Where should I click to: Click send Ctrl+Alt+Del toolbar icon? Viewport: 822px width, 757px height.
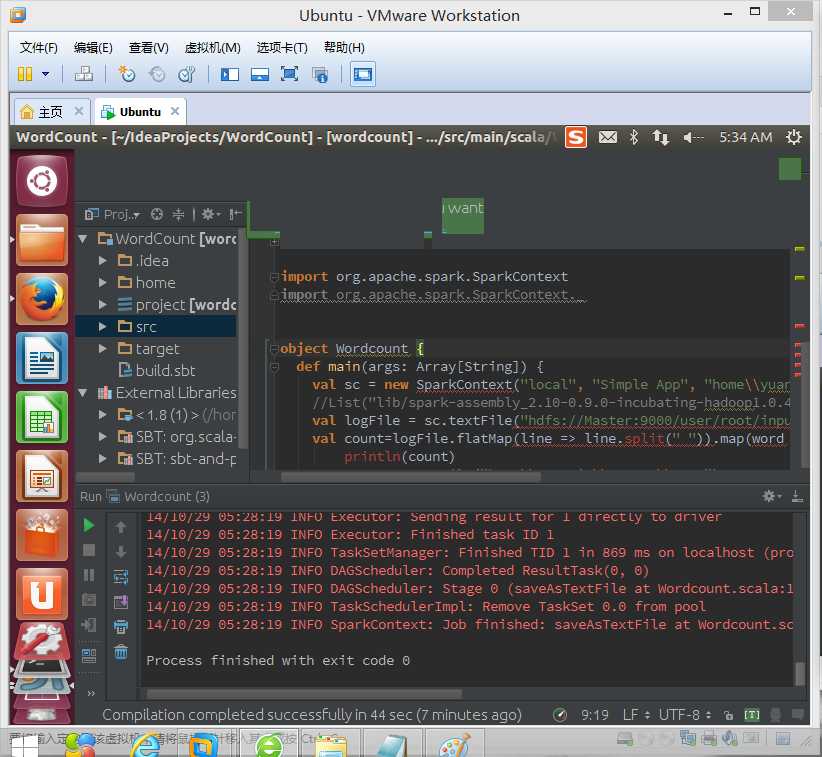(83, 74)
